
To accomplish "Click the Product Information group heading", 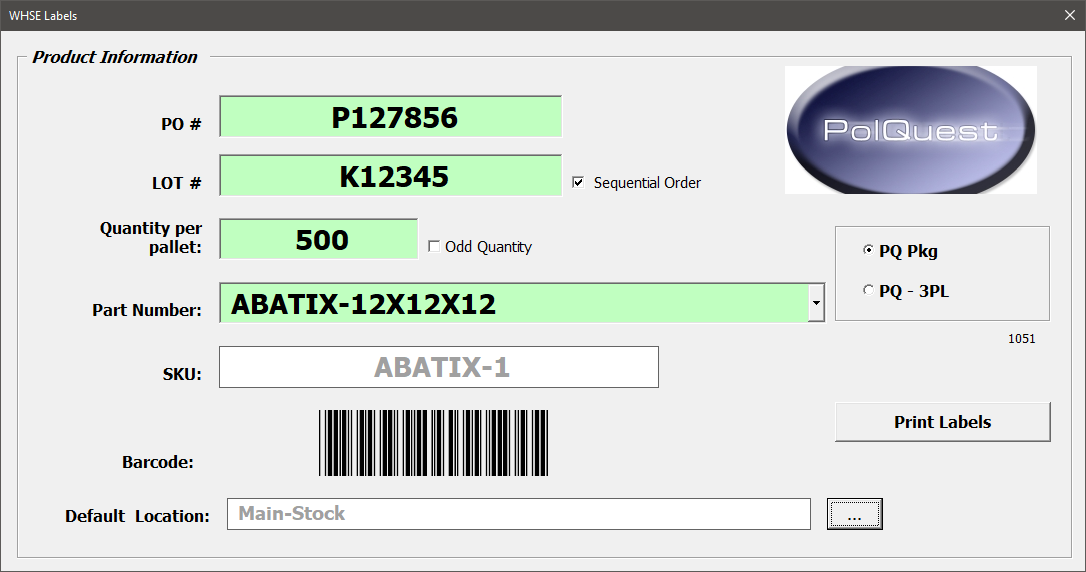I will (x=115, y=57).
